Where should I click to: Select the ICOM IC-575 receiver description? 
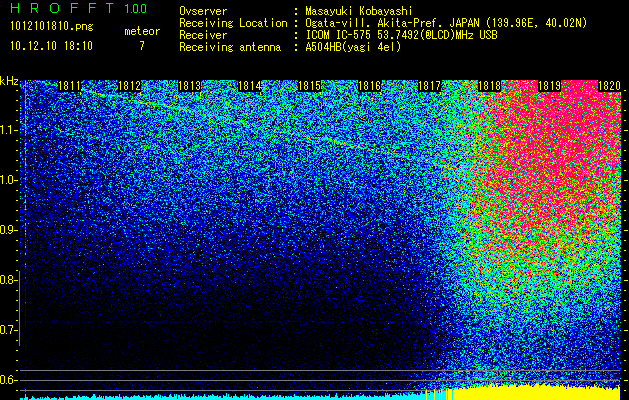pyautogui.click(x=401, y=35)
